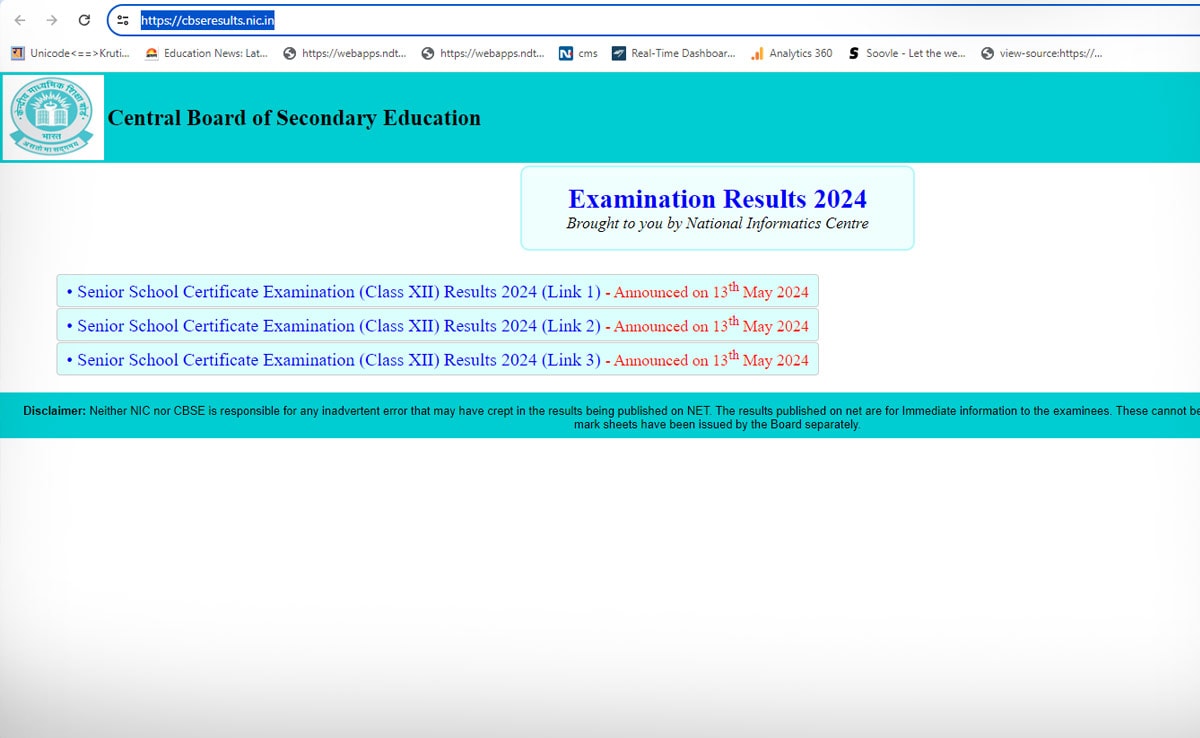The width and height of the screenshot is (1200, 738).
Task: Click the Real-Time Dashboard bookmark favicon
Action: point(619,53)
